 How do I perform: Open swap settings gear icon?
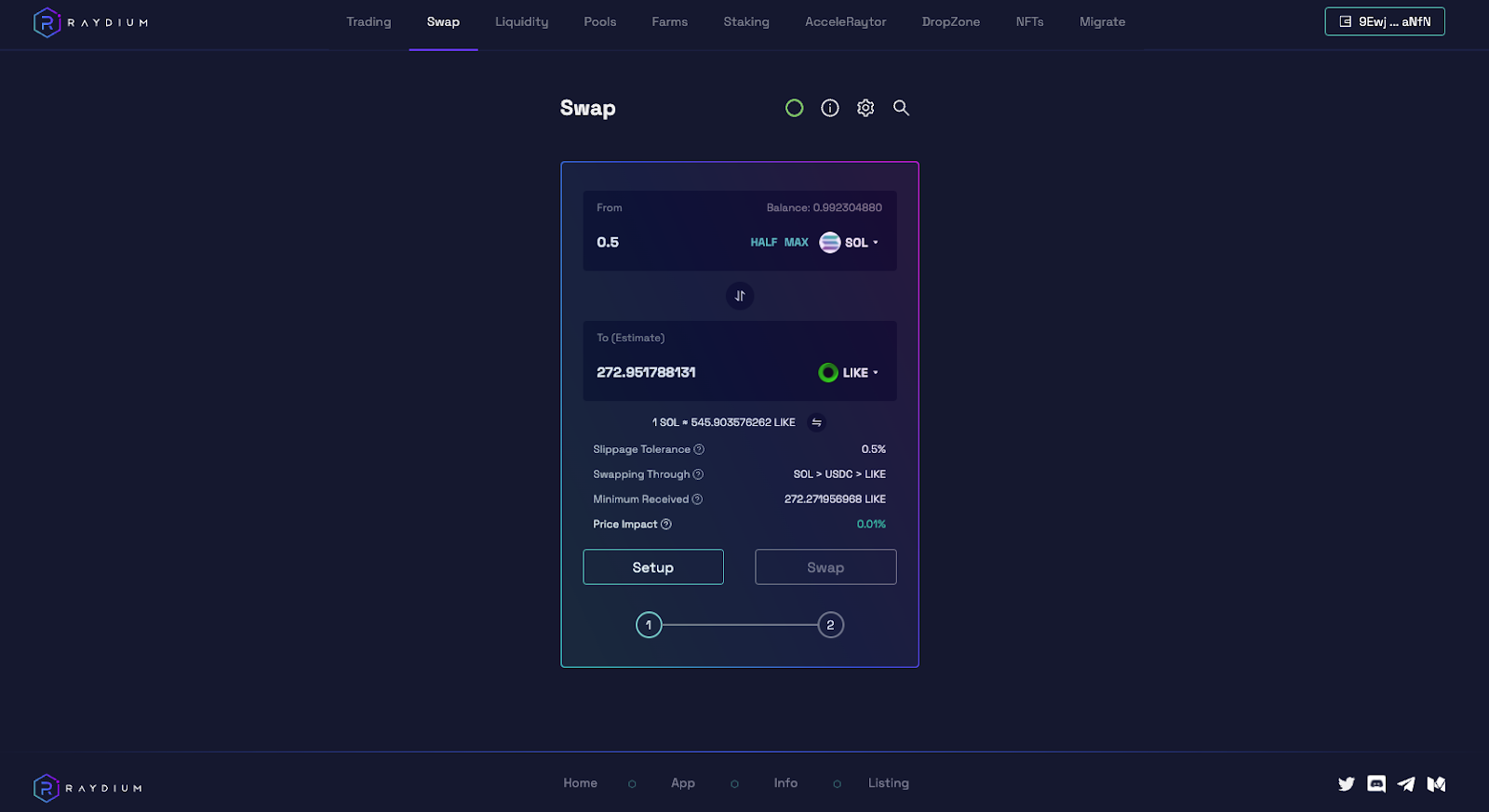click(x=865, y=108)
